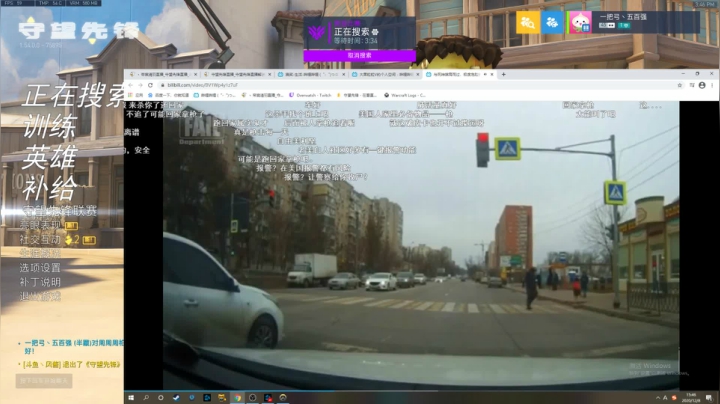Open the Chrome three-dot menu
Screen dimensions: 720x404
coord(712,85)
